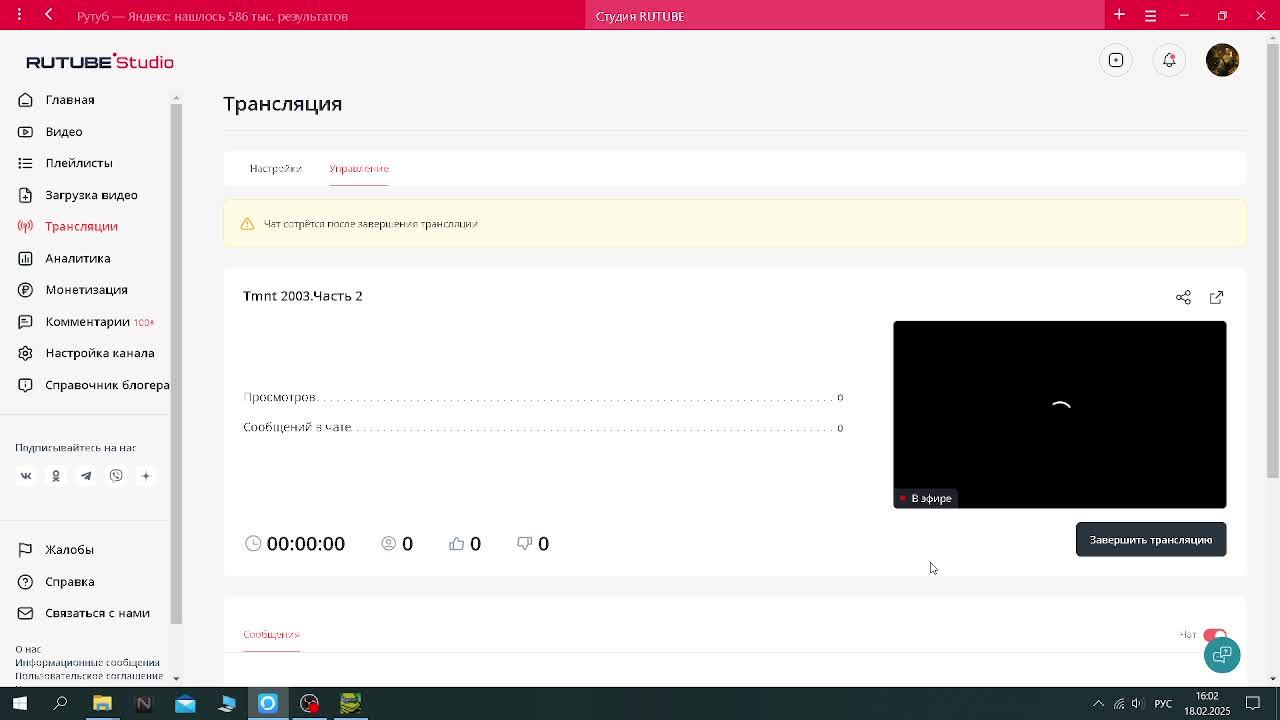The height and width of the screenshot is (720, 1280).
Task: Open File Explorer from the taskbar
Action: pyautogui.click(x=102, y=703)
